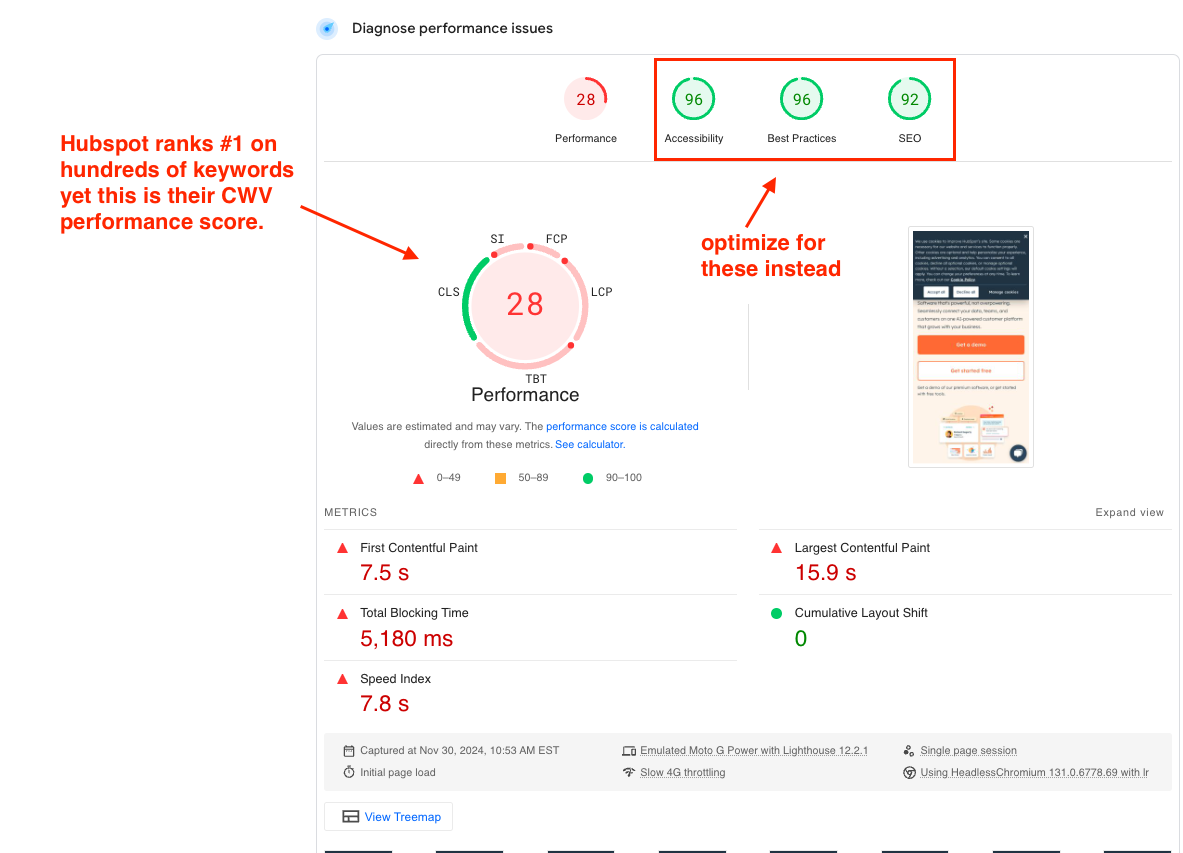Click the Largest Contentful Paint value 15.9 s
1183x853 pixels.
[825, 573]
